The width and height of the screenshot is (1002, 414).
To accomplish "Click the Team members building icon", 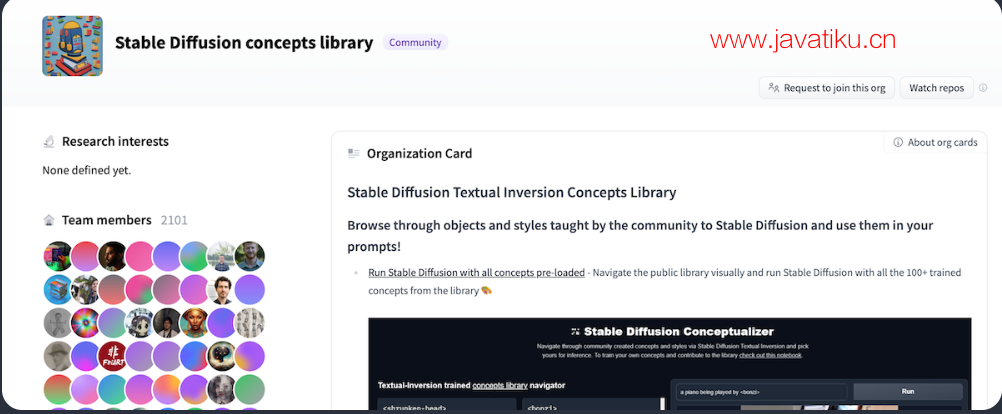I will pos(49,220).
